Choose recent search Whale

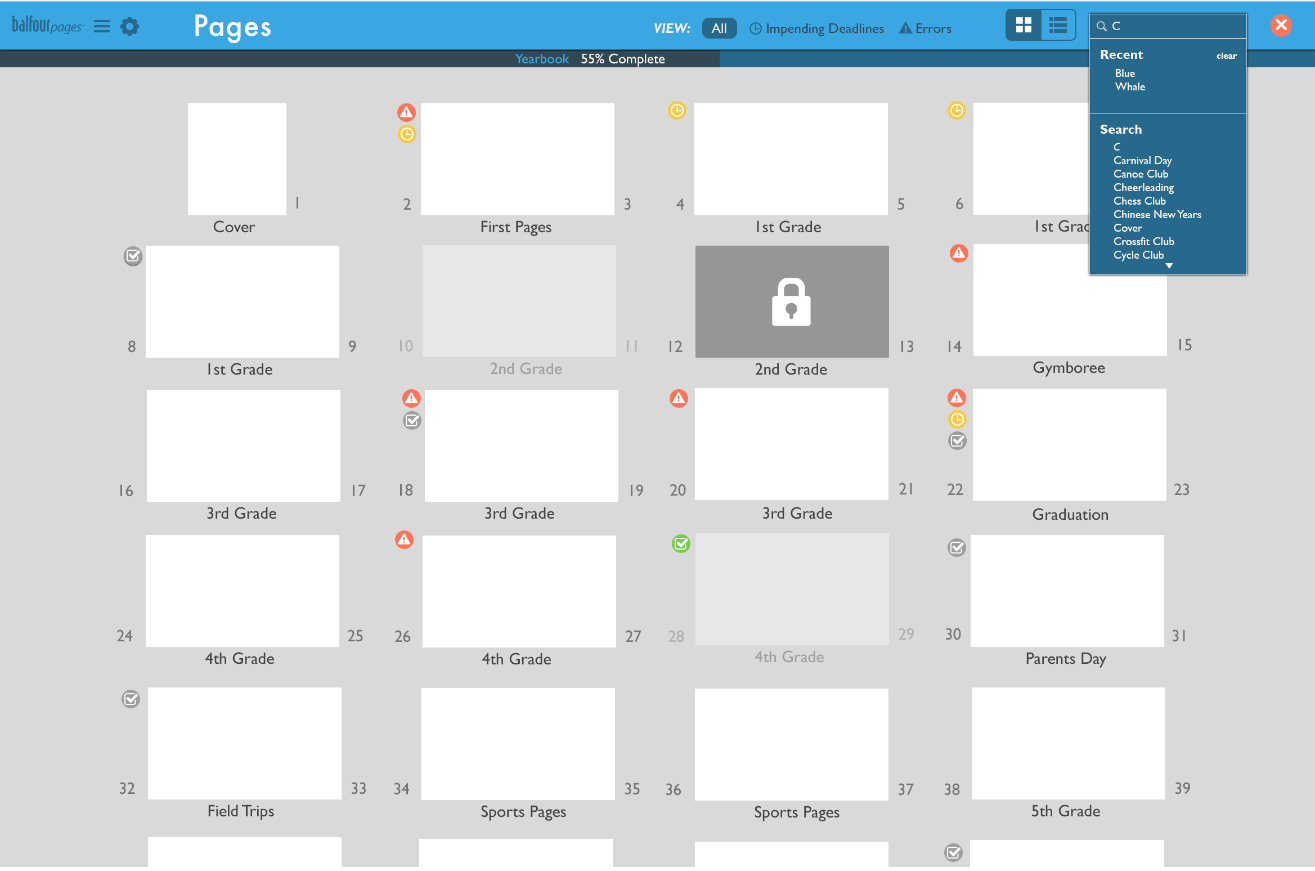tap(1130, 87)
